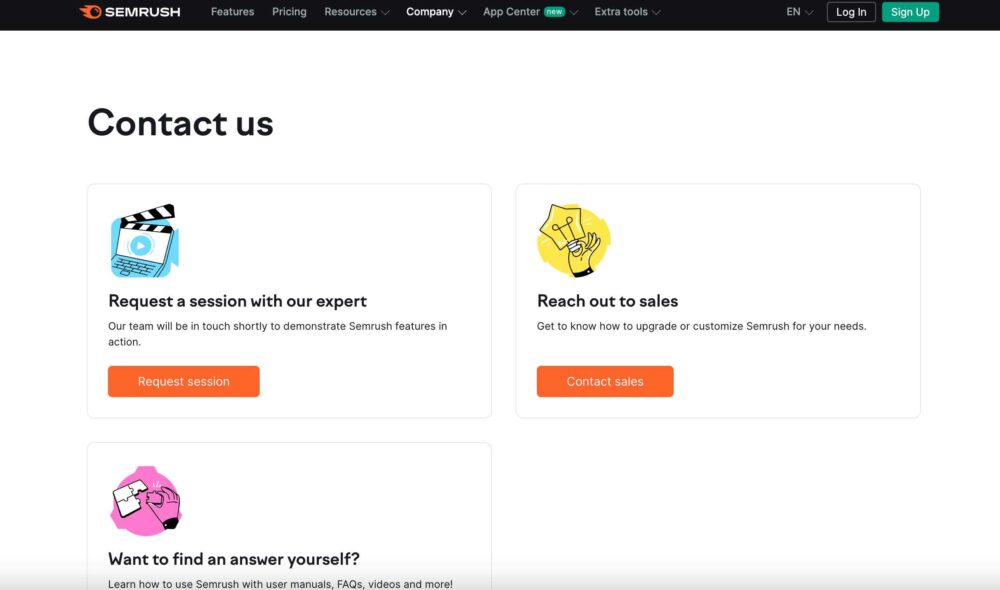Click the 'Request a session with our expert' heading
Screen dimensions: 1000x590
(x=237, y=301)
